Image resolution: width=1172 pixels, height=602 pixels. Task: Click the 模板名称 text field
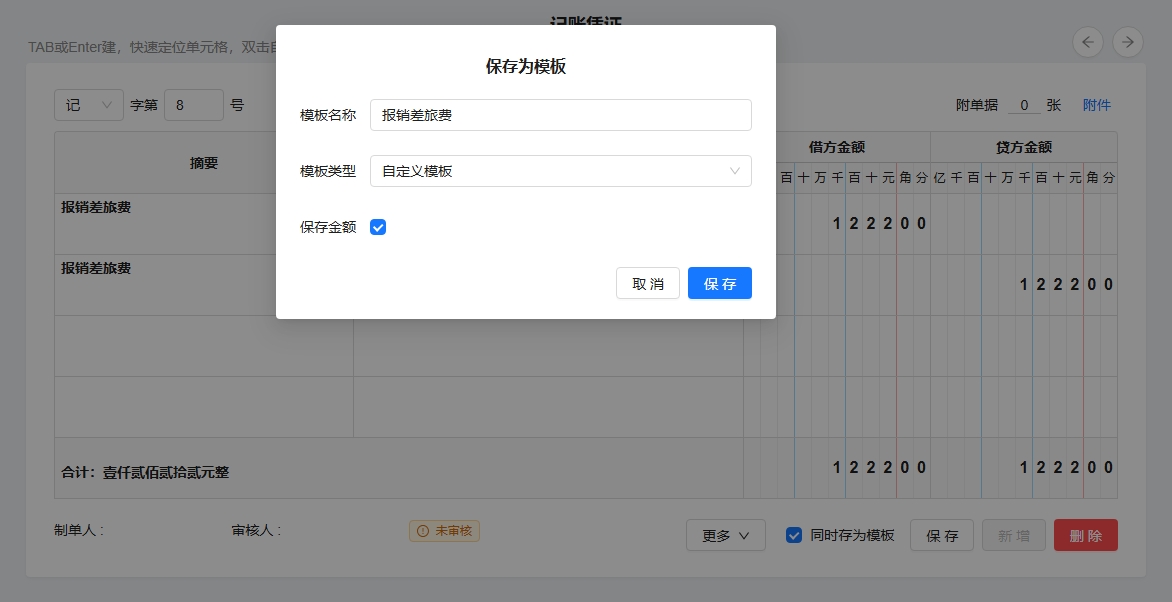560,115
